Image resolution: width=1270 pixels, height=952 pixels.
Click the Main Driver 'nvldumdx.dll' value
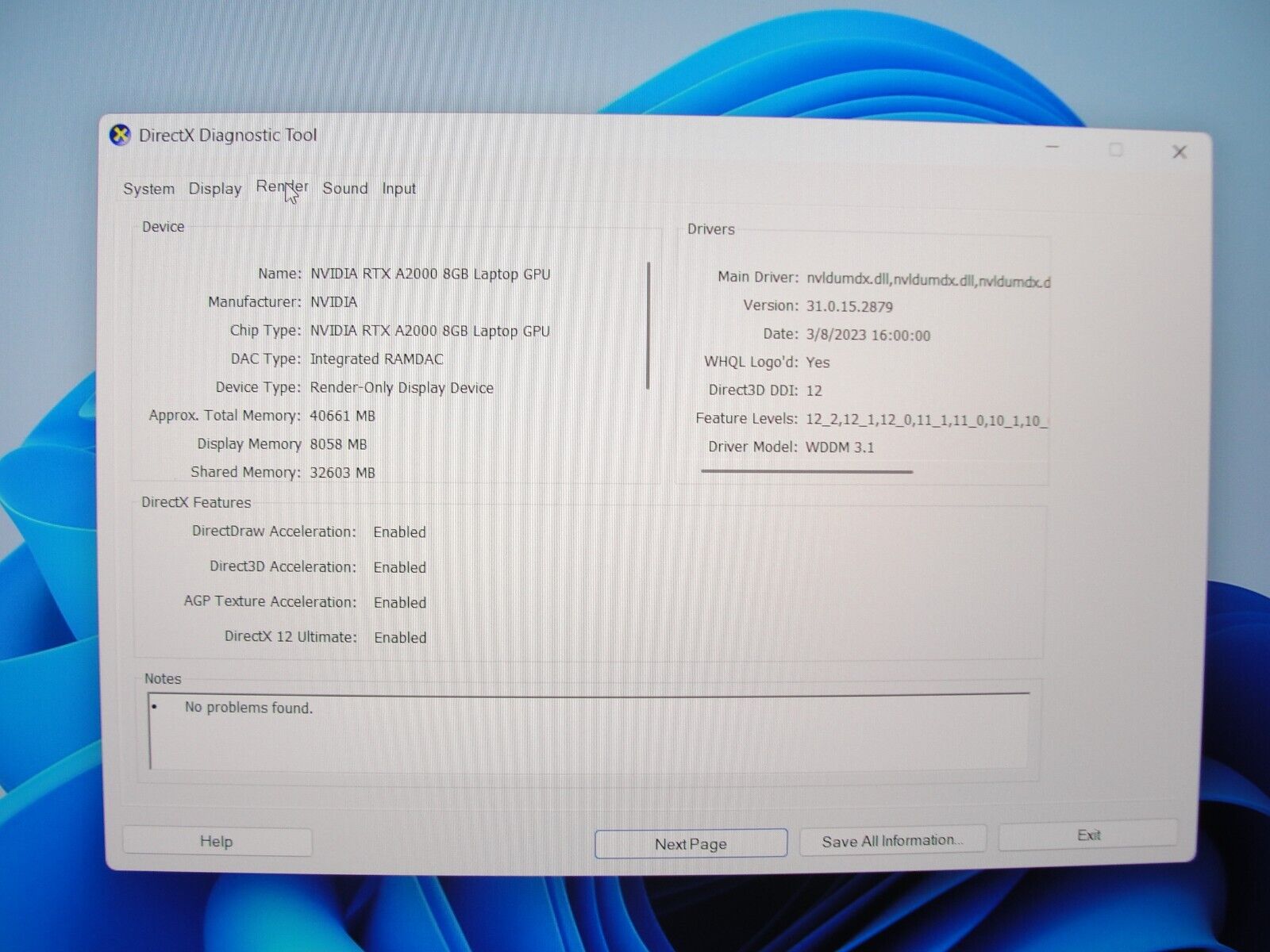[x=928, y=279]
